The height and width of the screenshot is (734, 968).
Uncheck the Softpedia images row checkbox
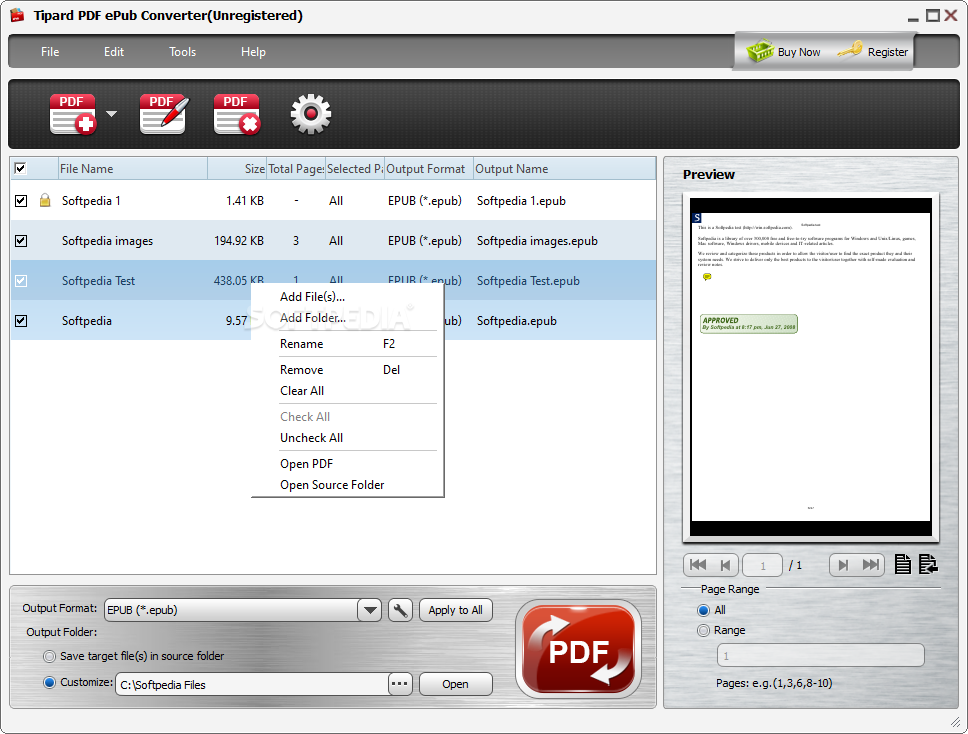(21, 241)
